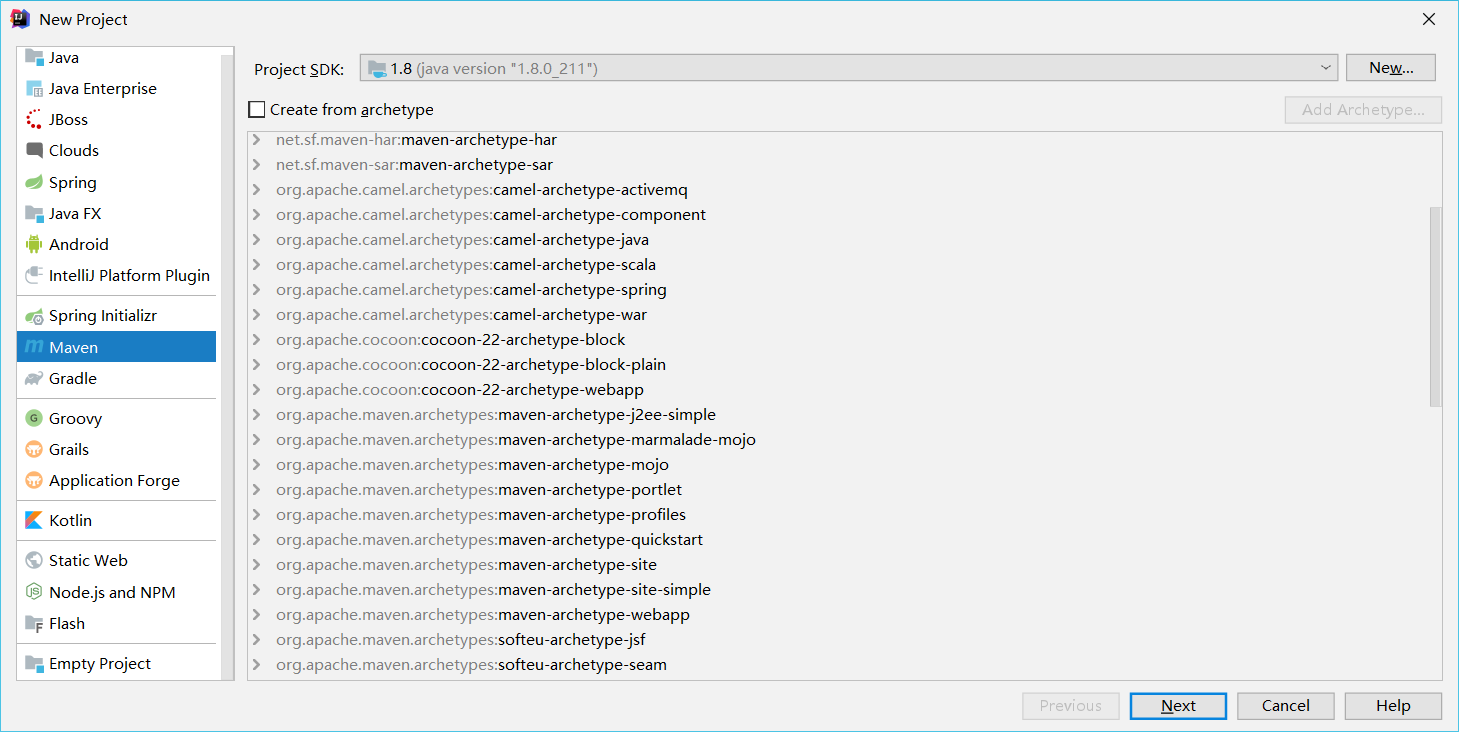Image resolution: width=1459 pixels, height=732 pixels.
Task: Choose Gradle project type
Action: pyautogui.click(x=116, y=378)
